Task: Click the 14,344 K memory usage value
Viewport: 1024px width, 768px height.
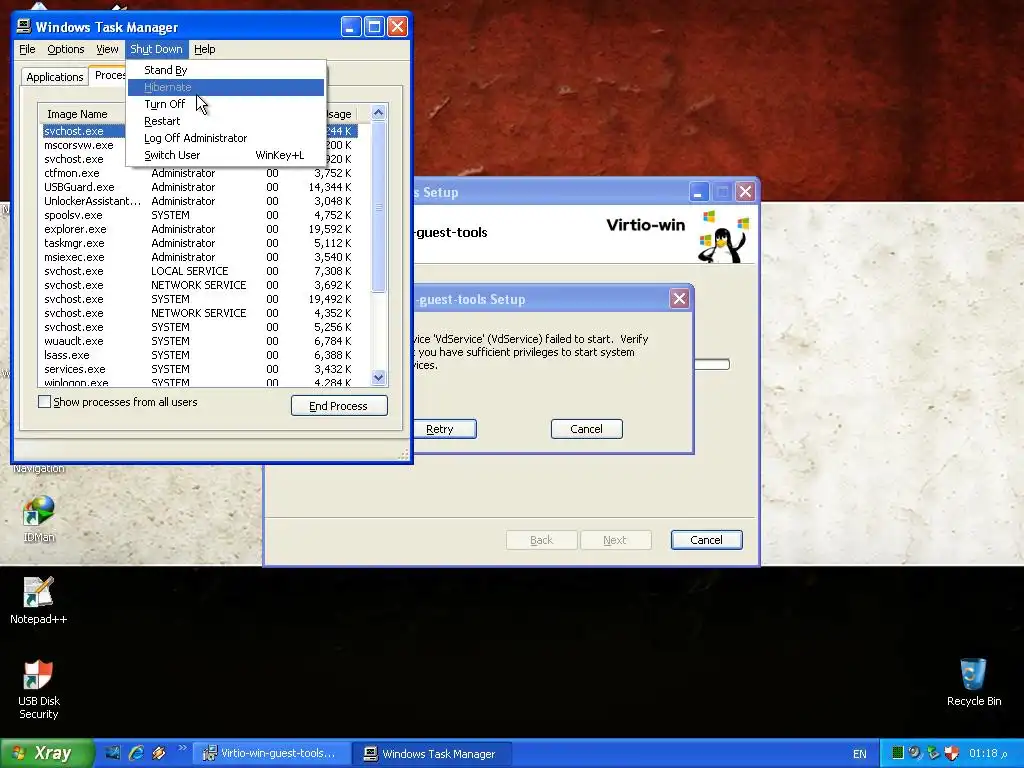Action: [330, 187]
